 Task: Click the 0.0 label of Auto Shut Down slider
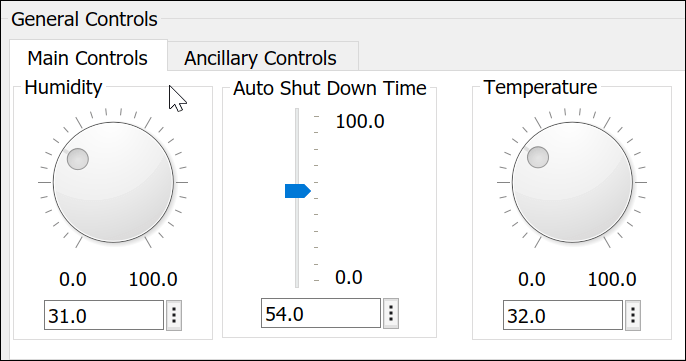point(349,277)
